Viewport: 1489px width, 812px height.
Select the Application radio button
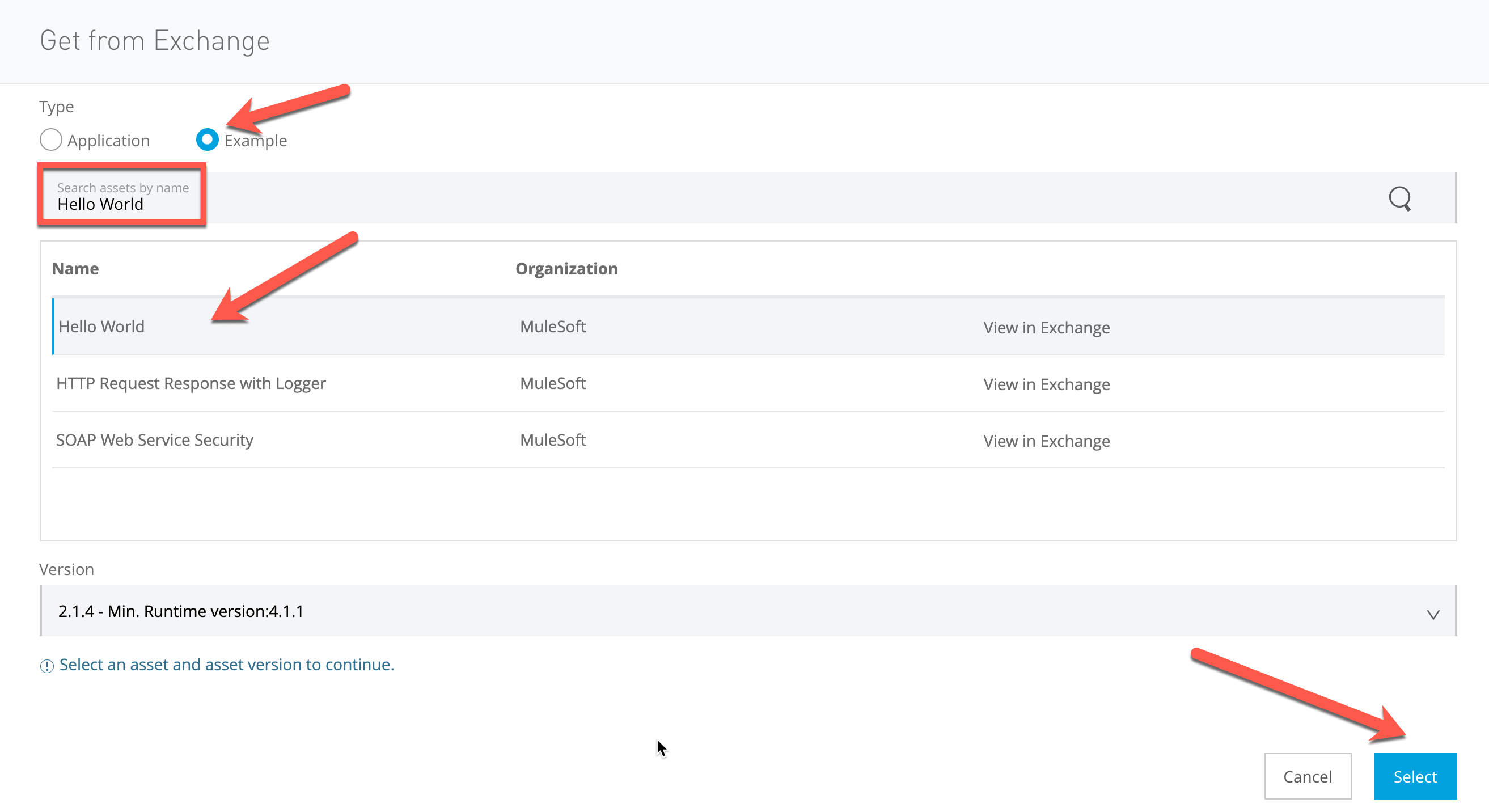click(x=51, y=140)
